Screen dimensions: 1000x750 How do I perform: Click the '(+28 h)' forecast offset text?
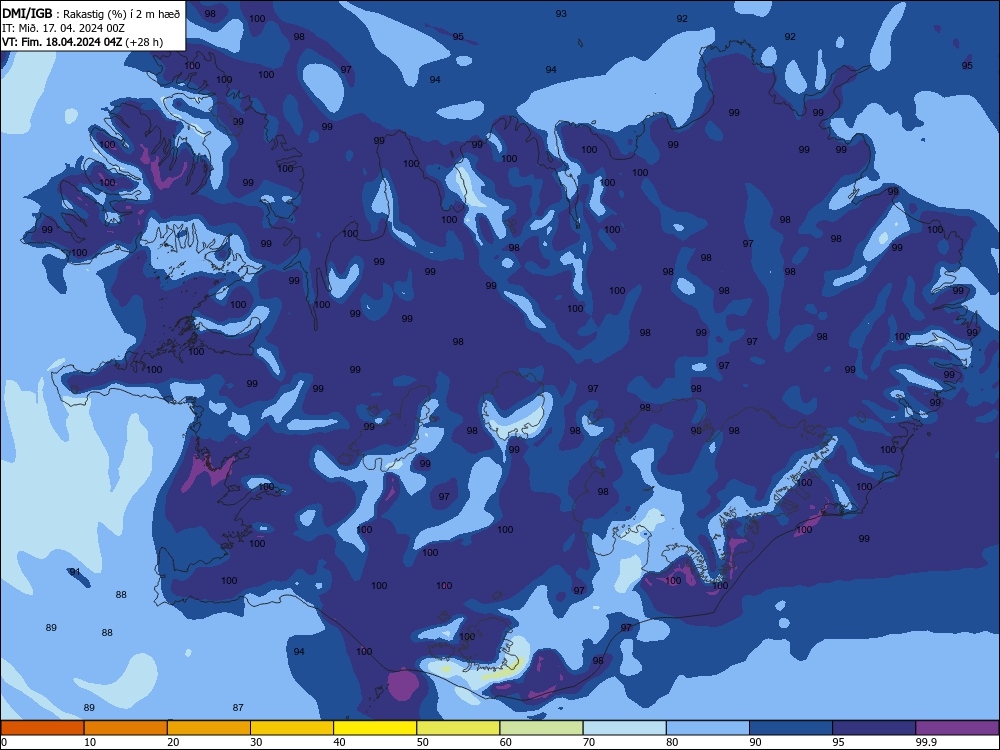(x=144, y=42)
